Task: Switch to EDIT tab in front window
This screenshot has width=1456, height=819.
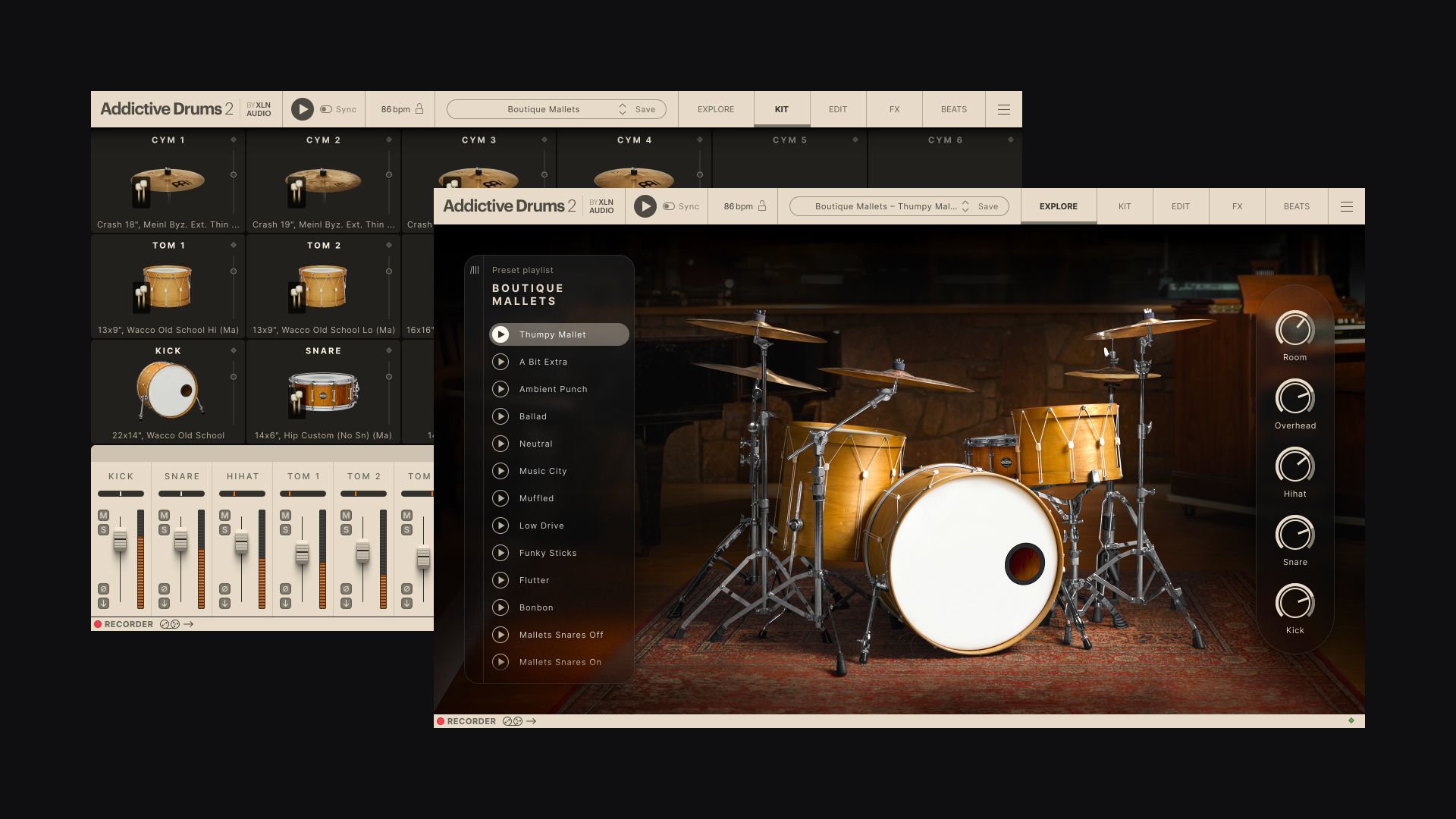Action: coord(1181,206)
